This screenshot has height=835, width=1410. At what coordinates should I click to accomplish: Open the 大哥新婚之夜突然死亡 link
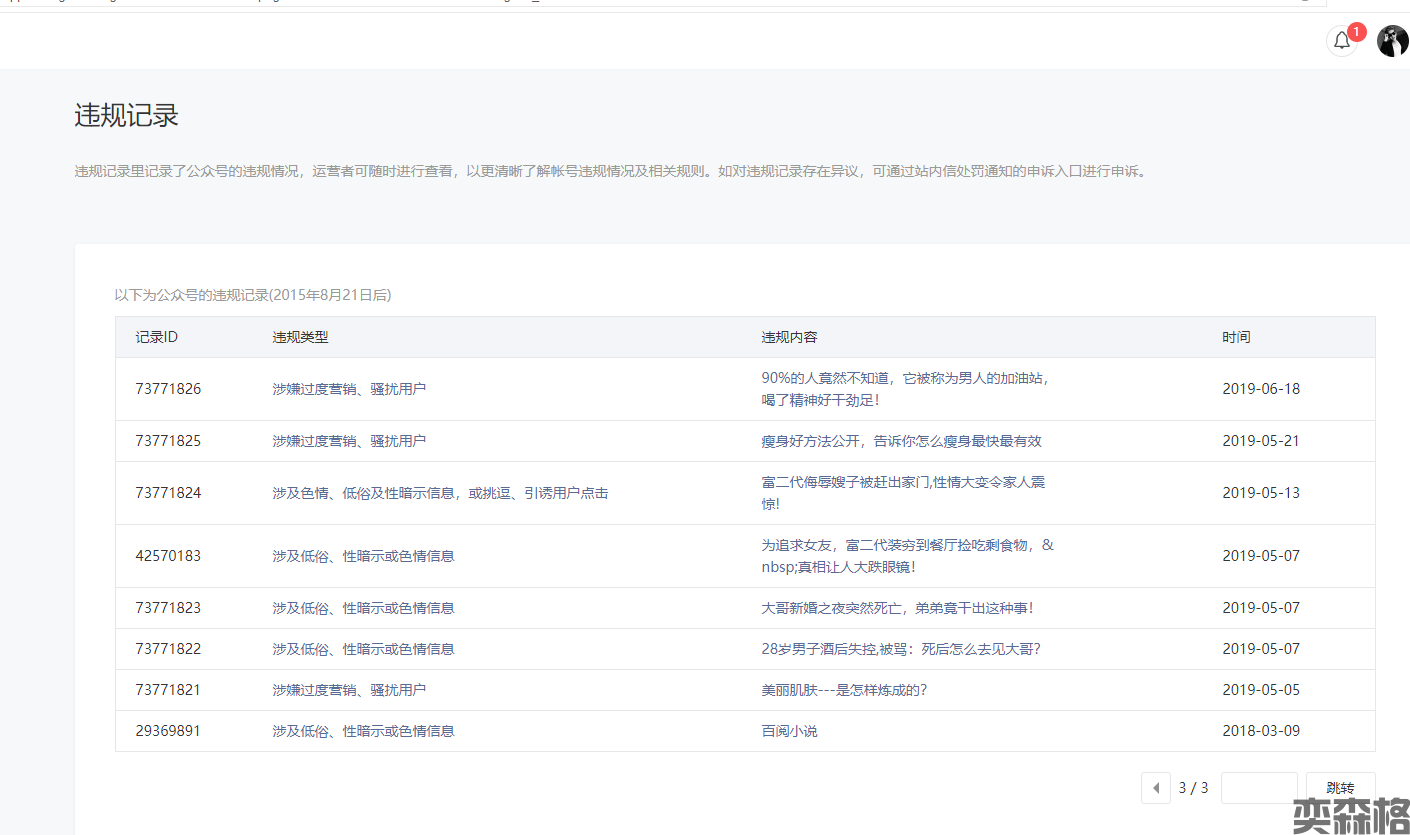tap(897, 608)
